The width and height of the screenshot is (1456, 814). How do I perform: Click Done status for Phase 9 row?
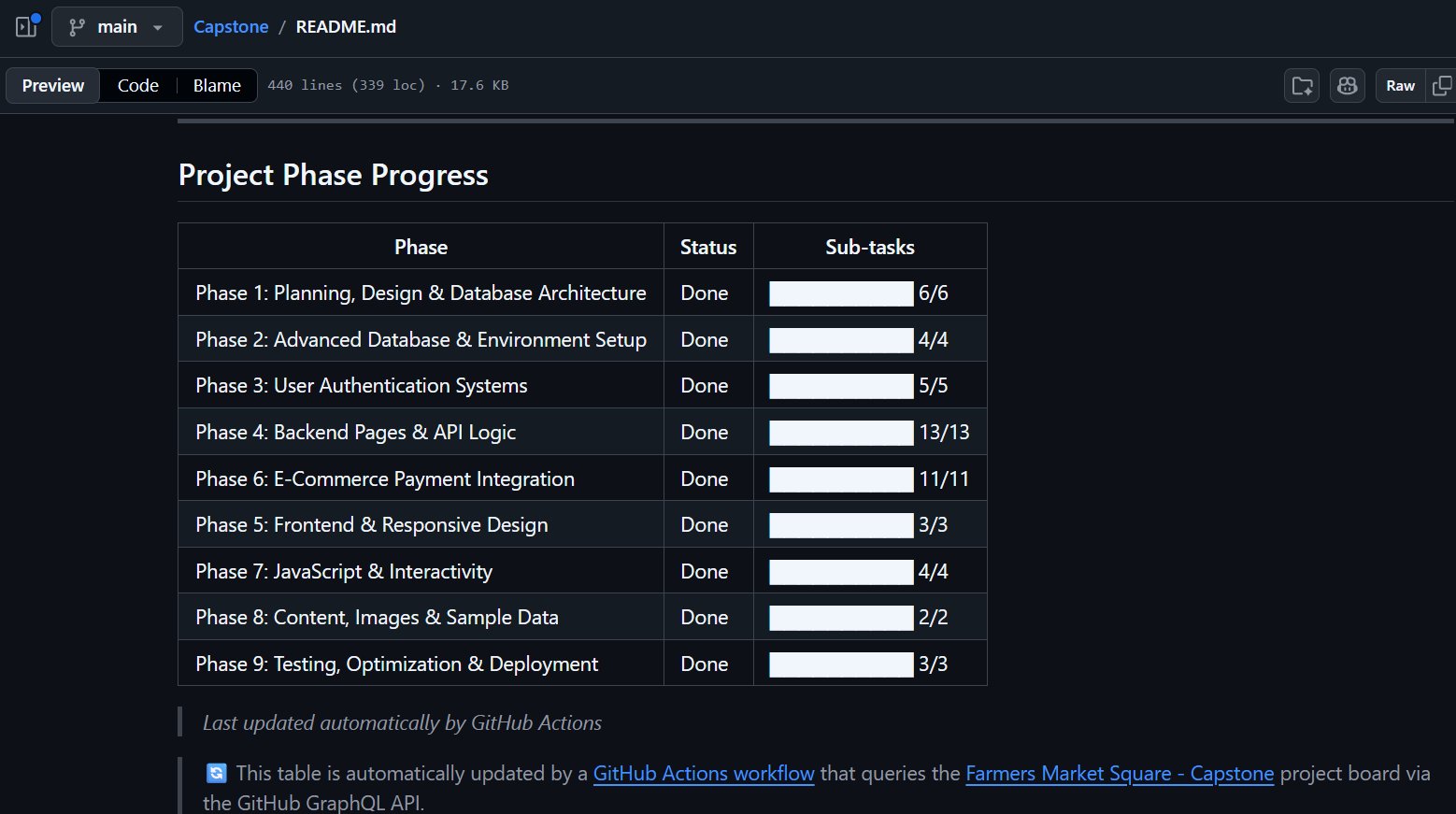coord(705,664)
